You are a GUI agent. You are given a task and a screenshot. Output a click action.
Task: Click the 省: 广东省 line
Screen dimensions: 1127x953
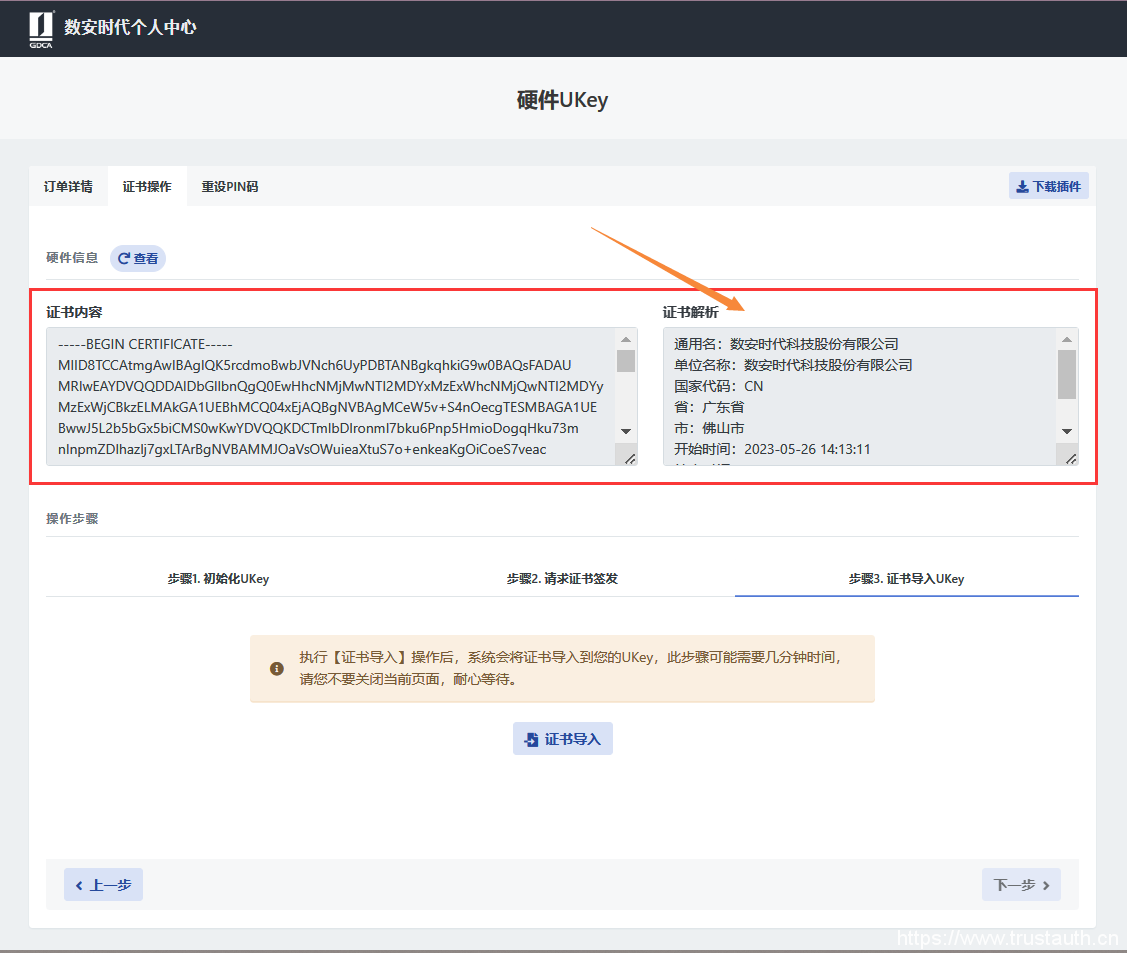coord(709,407)
